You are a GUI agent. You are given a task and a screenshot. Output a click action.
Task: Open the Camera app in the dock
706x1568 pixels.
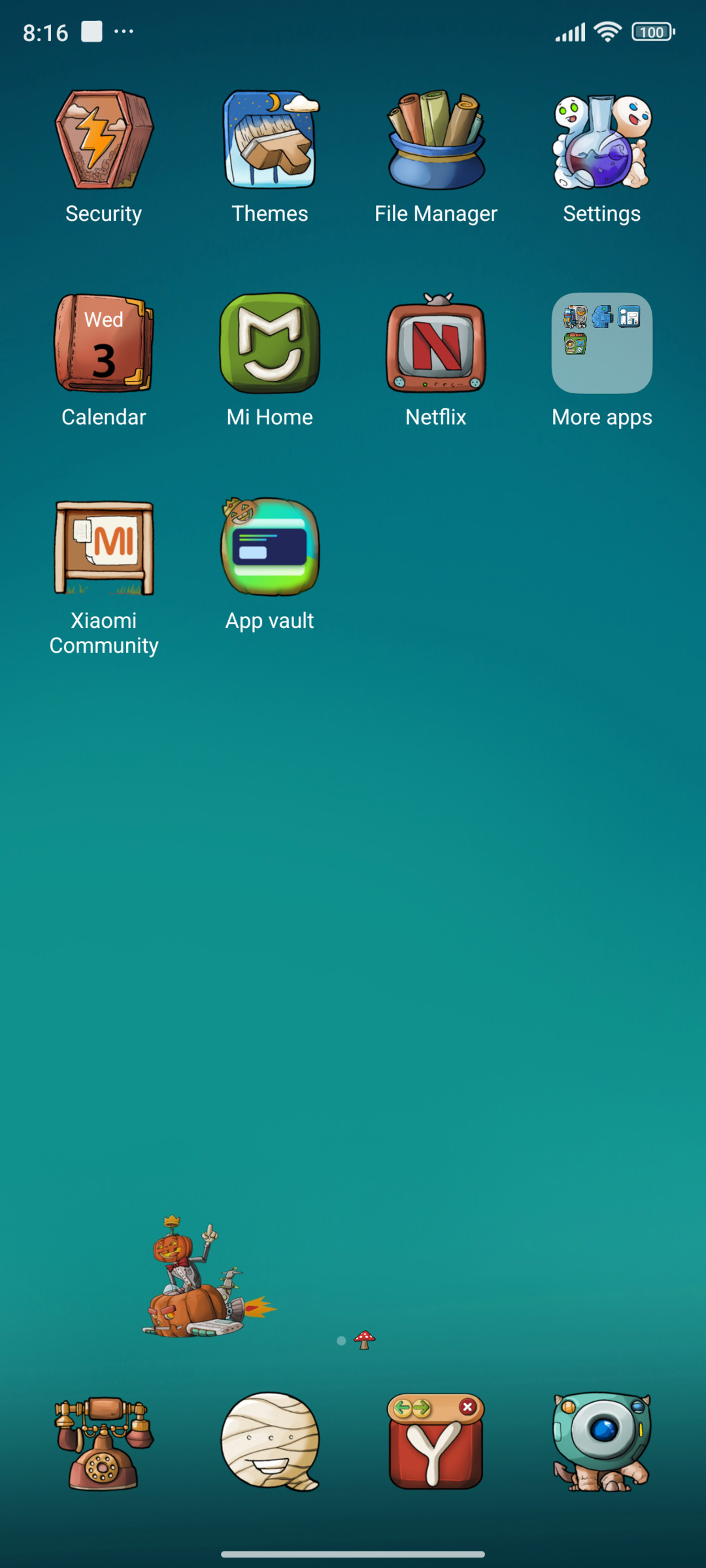click(x=602, y=1443)
